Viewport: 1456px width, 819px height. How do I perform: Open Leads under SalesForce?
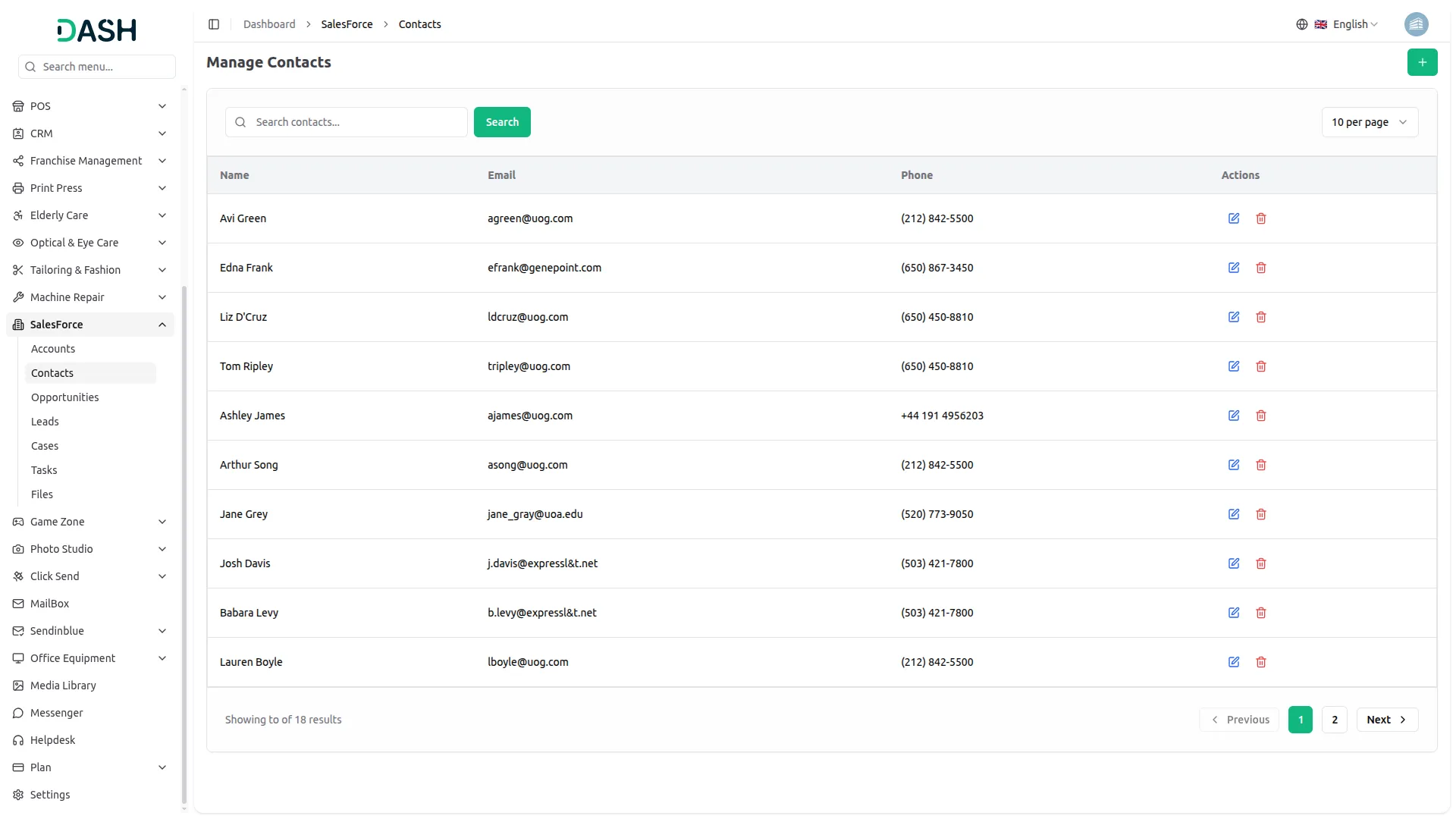(x=90, y=422)
